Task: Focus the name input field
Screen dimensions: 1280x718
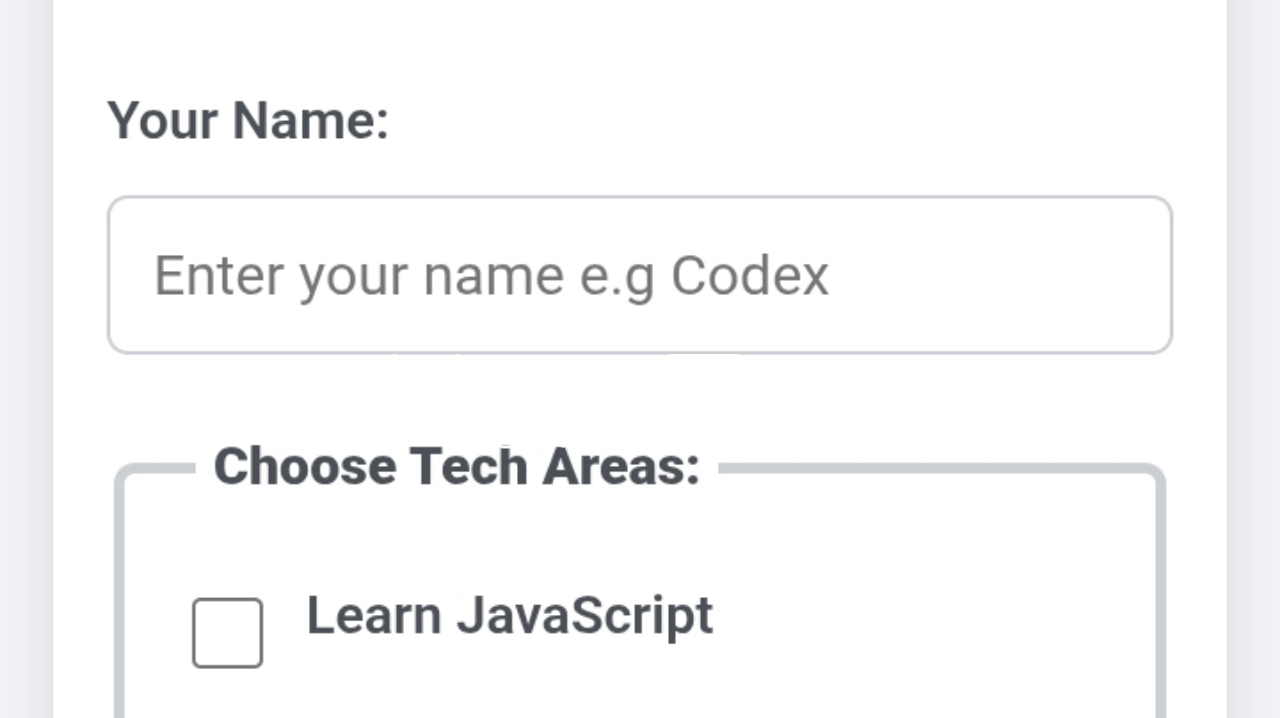Action: tap(640, 275)
